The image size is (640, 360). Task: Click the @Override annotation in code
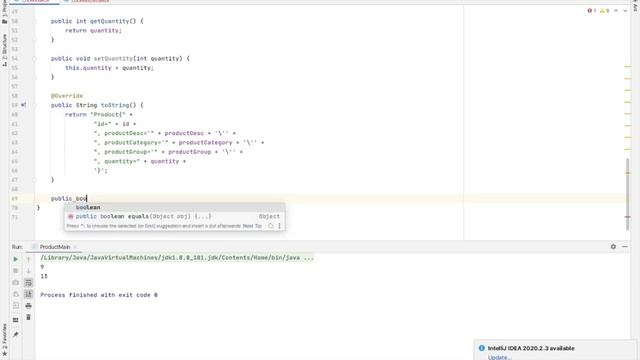[x=67, y=96]
